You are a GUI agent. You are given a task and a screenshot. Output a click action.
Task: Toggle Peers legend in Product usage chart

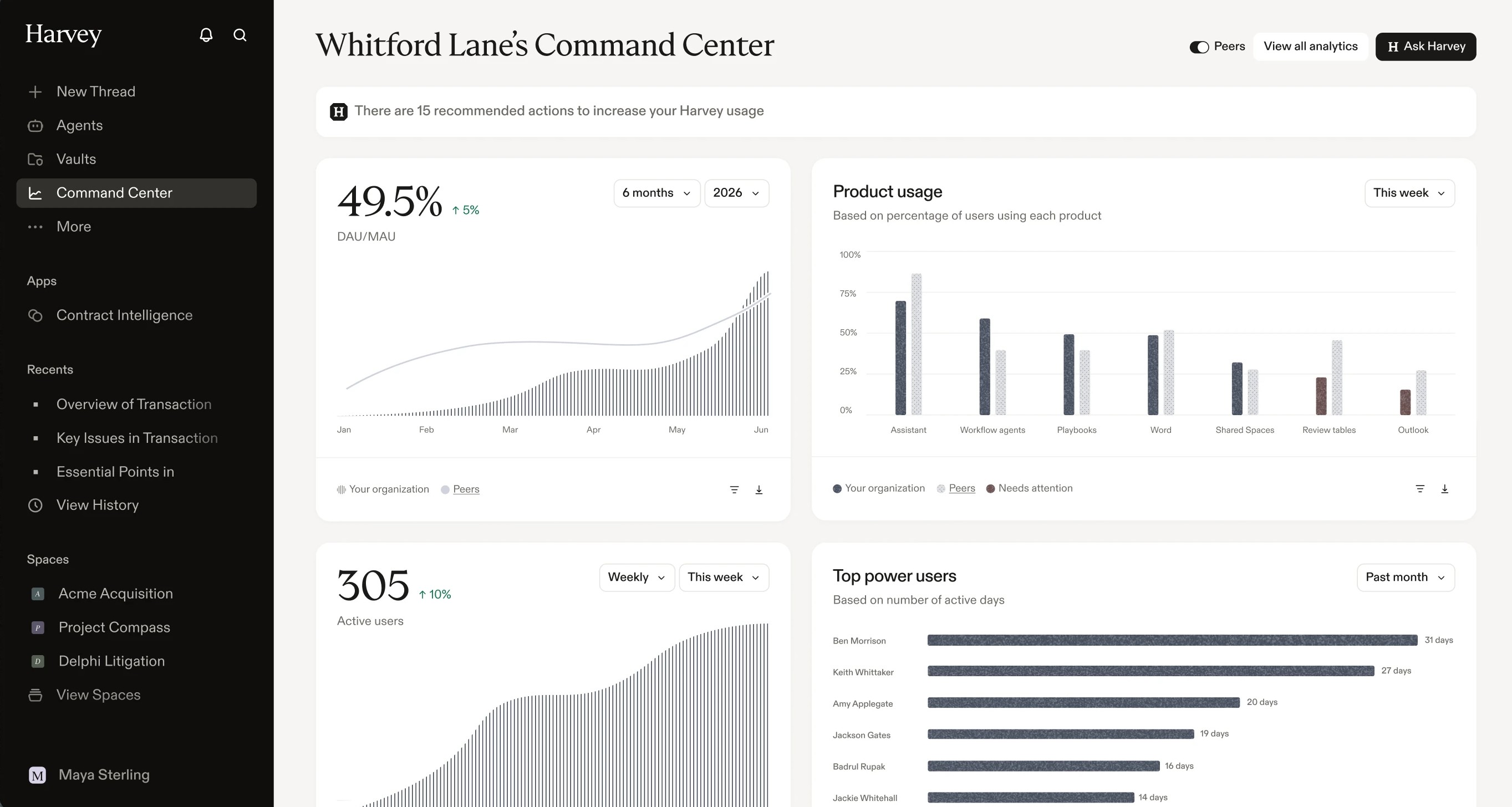click(x=961, y=488)
